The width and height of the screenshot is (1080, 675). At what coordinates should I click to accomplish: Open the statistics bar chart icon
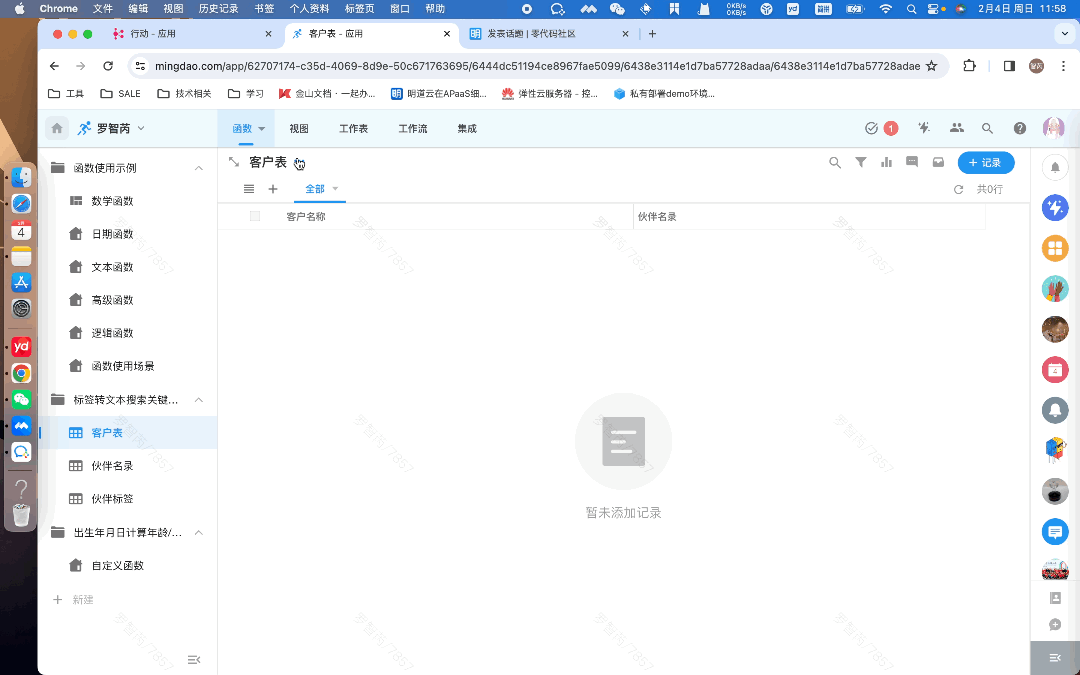point(886,162)
